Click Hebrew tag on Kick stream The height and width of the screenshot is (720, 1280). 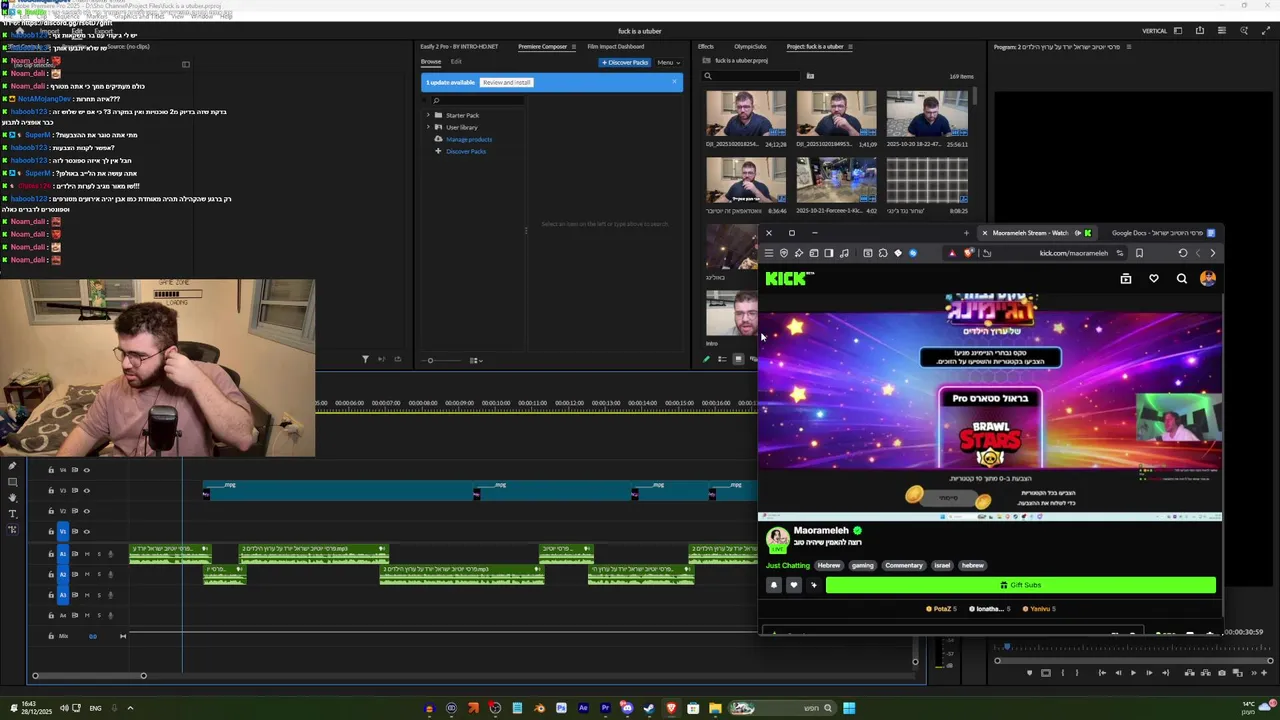pyautogui.click(x=829, y=565)
